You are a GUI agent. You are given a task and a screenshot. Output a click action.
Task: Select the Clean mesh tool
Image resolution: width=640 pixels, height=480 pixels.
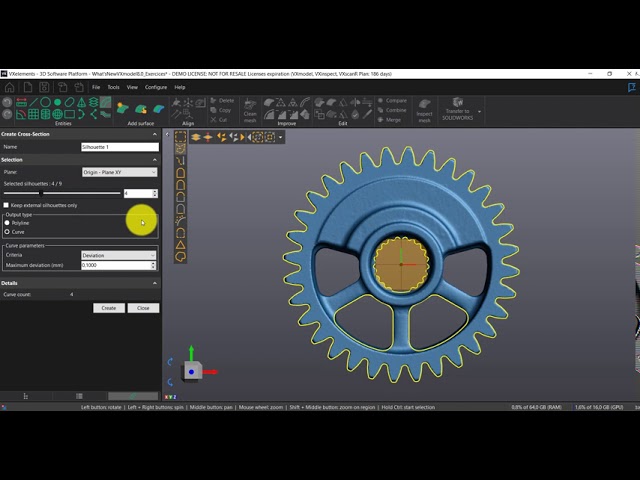(250, 107)
